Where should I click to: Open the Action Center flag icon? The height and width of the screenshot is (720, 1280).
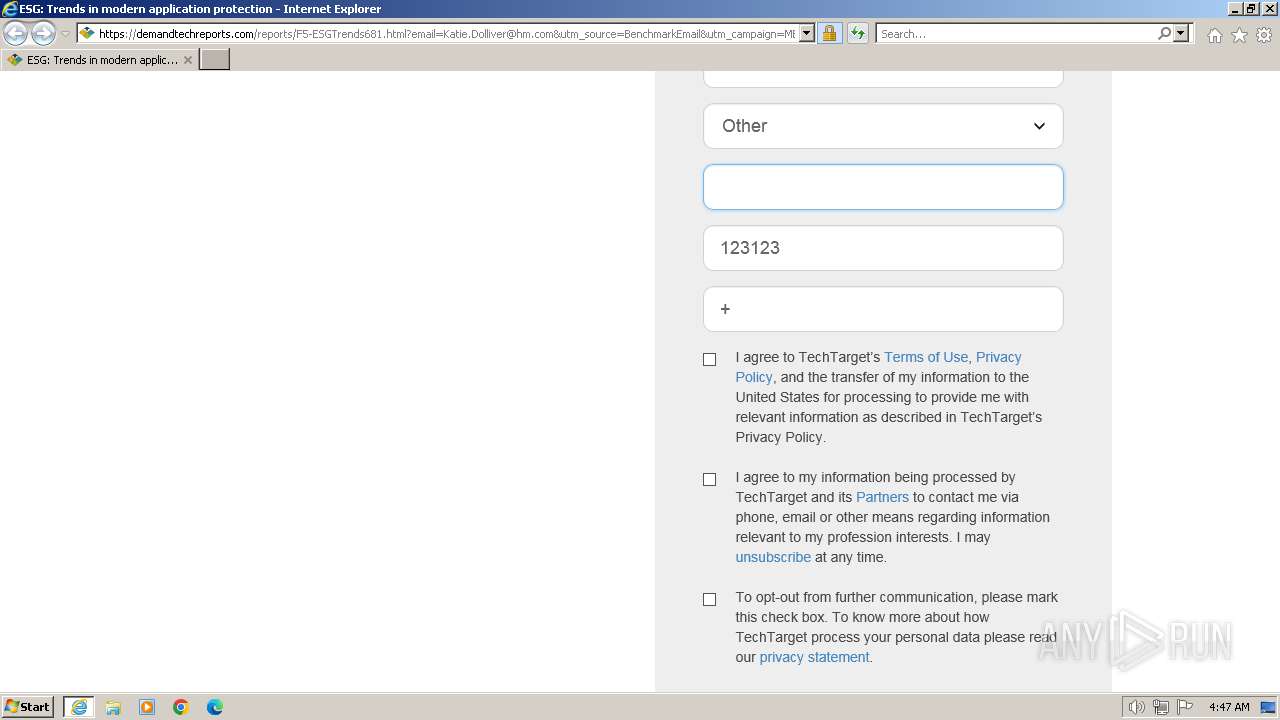[x=1185, y=707]
